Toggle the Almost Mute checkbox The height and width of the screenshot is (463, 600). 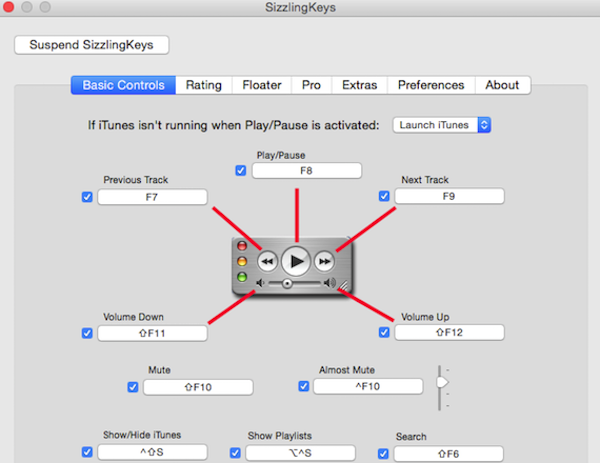click(305, 386)
